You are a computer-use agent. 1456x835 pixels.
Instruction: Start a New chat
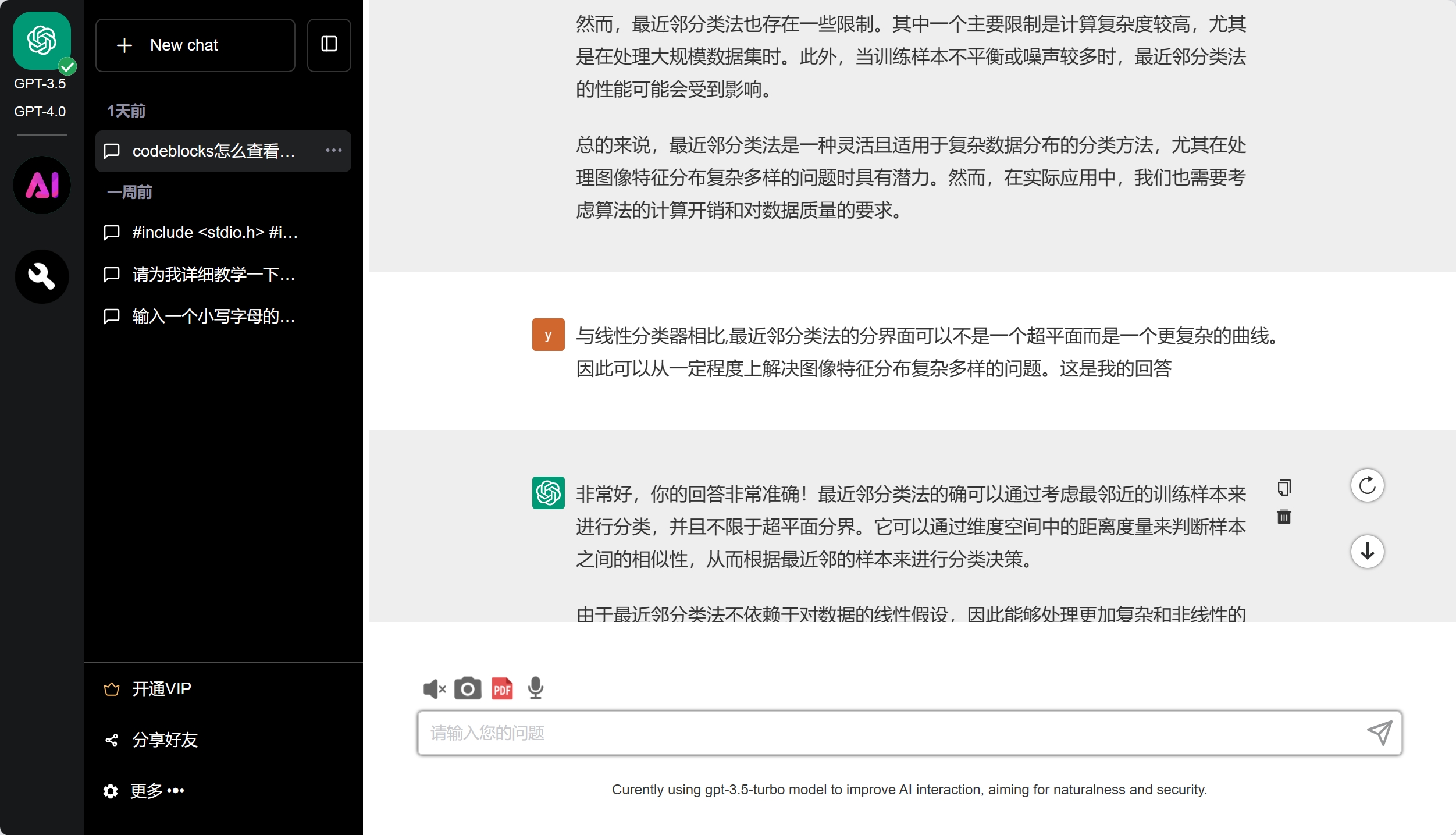[195, 45]
